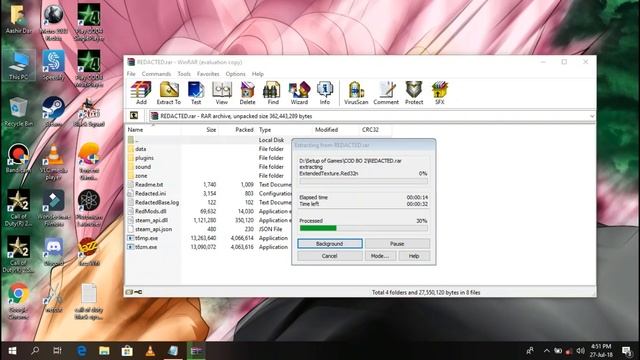Cancel the extraction
The image size is (640, 360).
(x=330, y=256)
